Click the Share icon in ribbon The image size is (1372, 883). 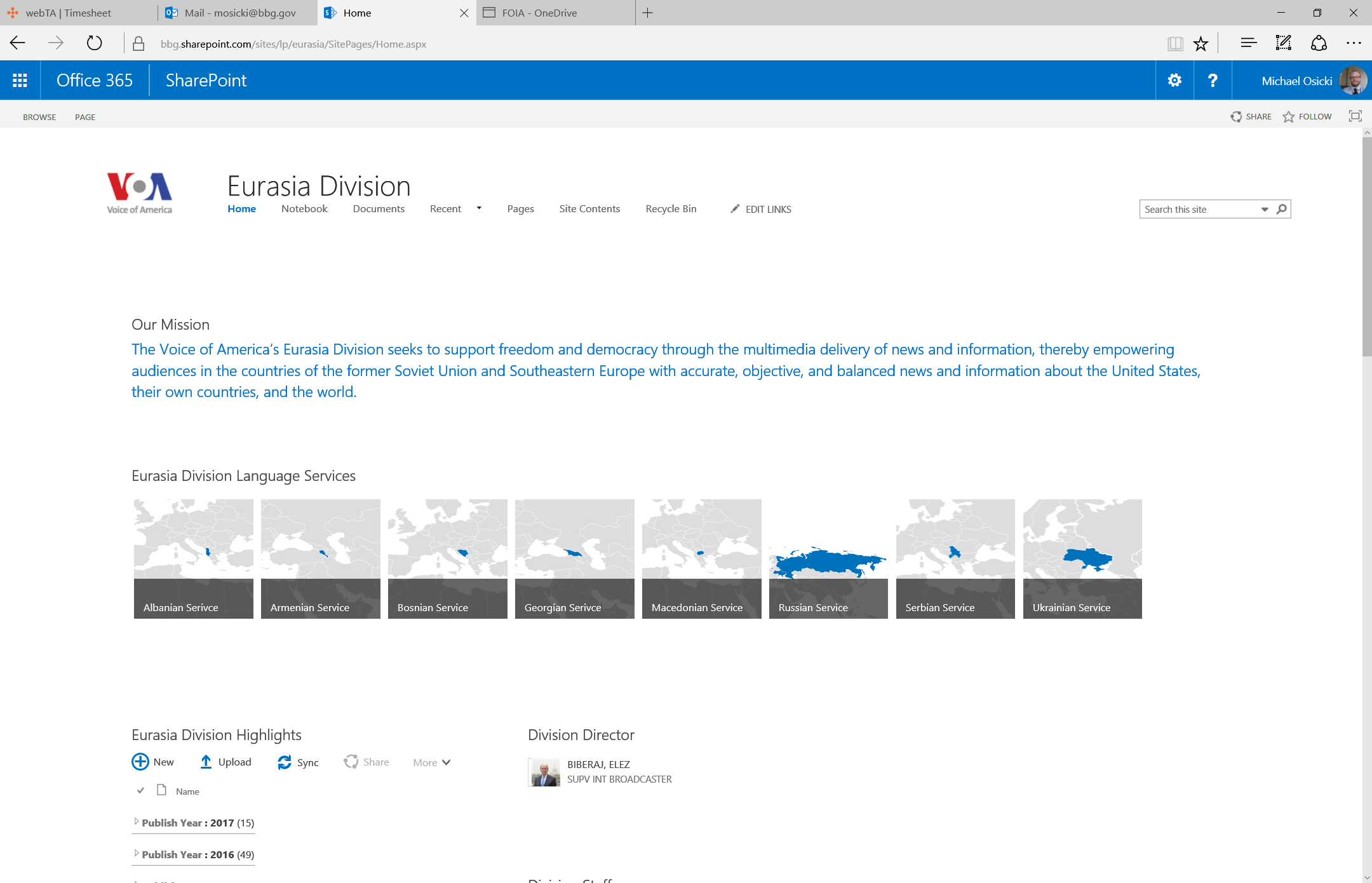click(x=1236, y=116)
